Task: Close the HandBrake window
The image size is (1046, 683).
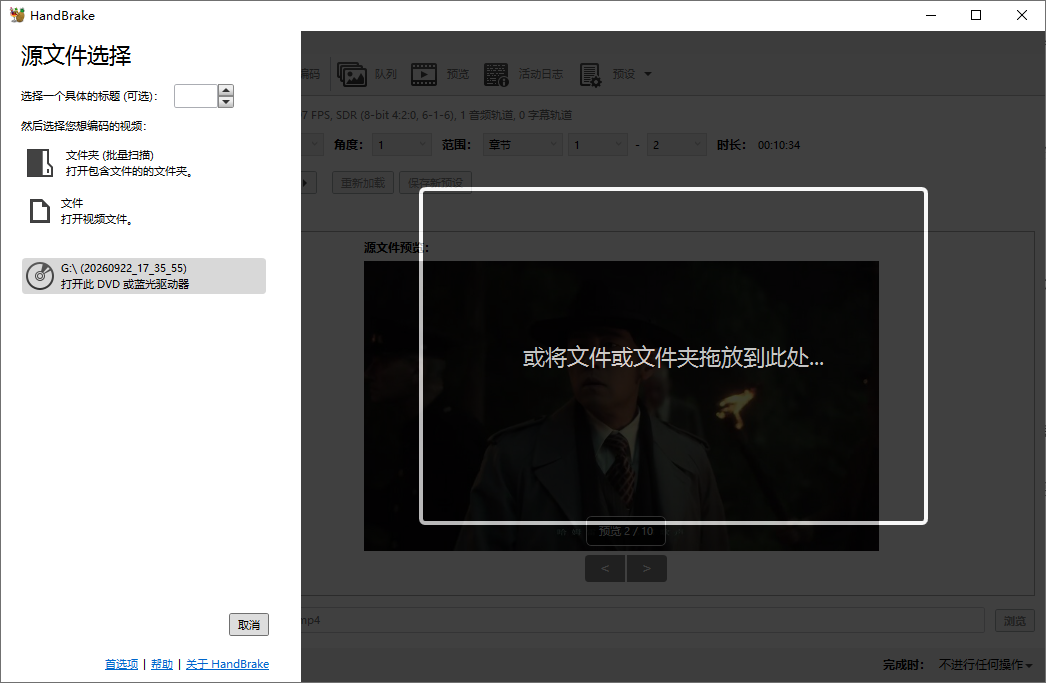Action: point(1021,15)
